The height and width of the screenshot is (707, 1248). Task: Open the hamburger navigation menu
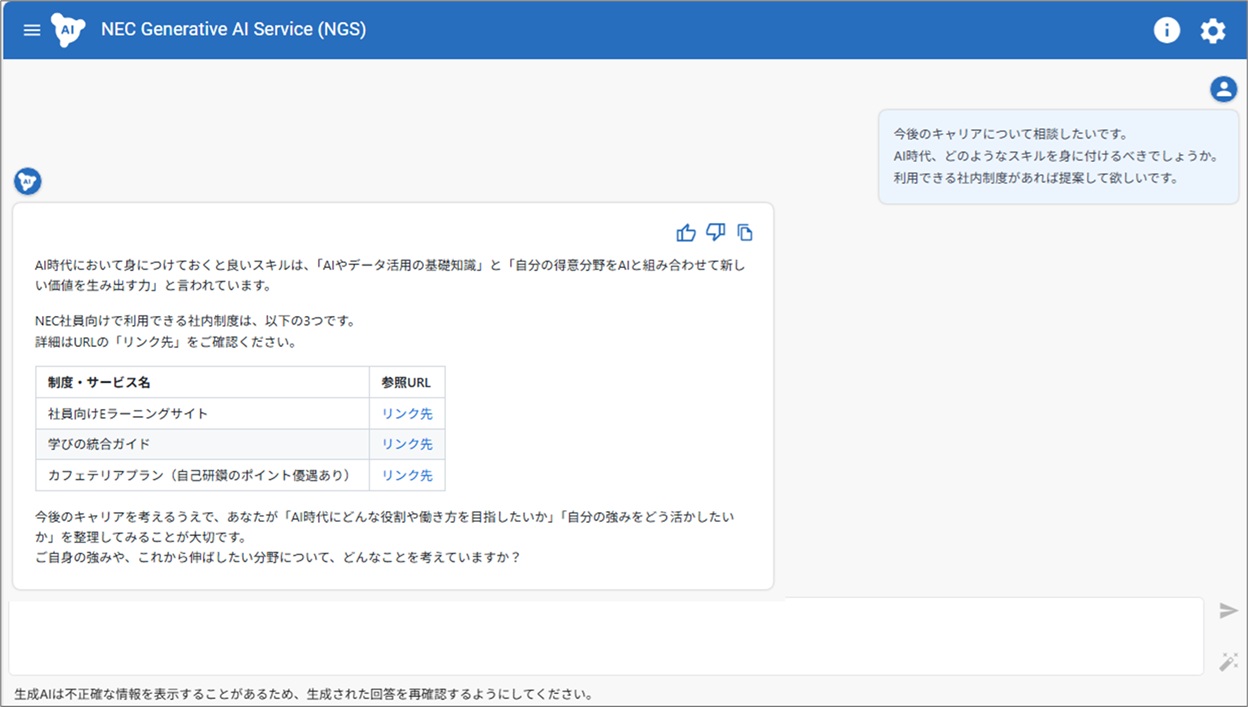click(32, 30)
